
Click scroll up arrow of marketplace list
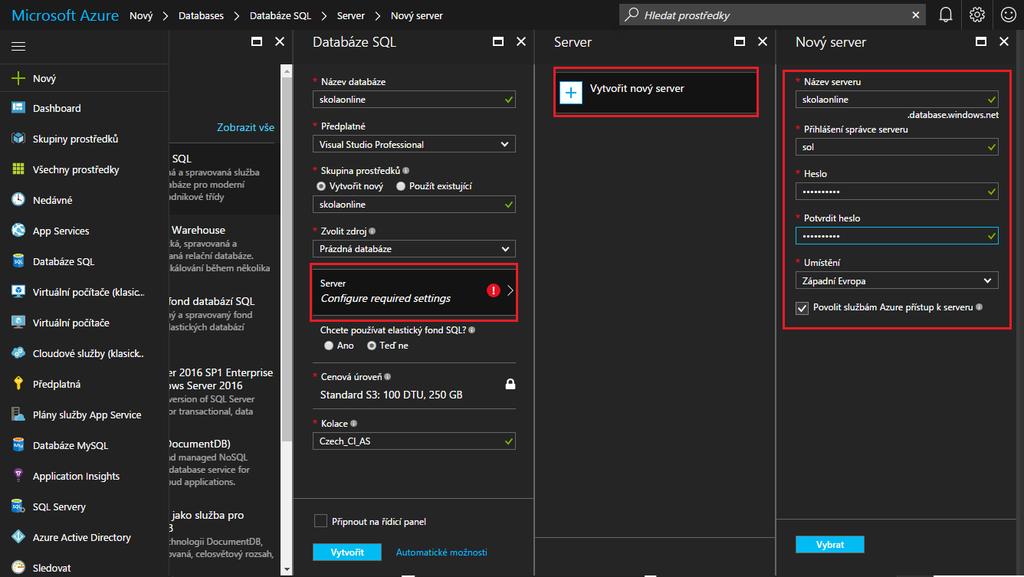(x=286, y=70)
